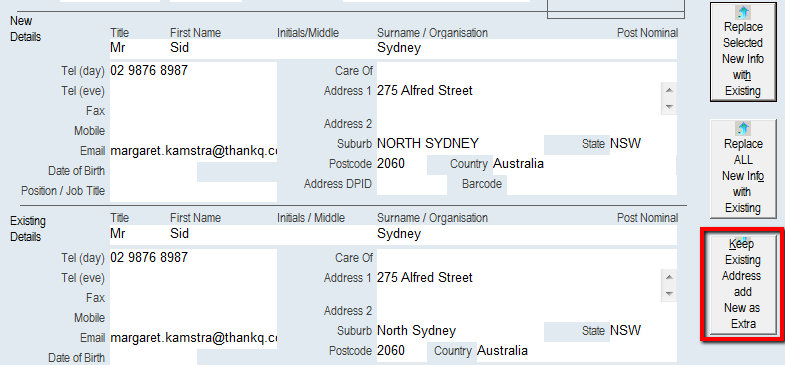This screenshot has height=365, width=785.
Task: Click New Details First Name field Sid
Action: pyautogui.click(x=223, y=49)
